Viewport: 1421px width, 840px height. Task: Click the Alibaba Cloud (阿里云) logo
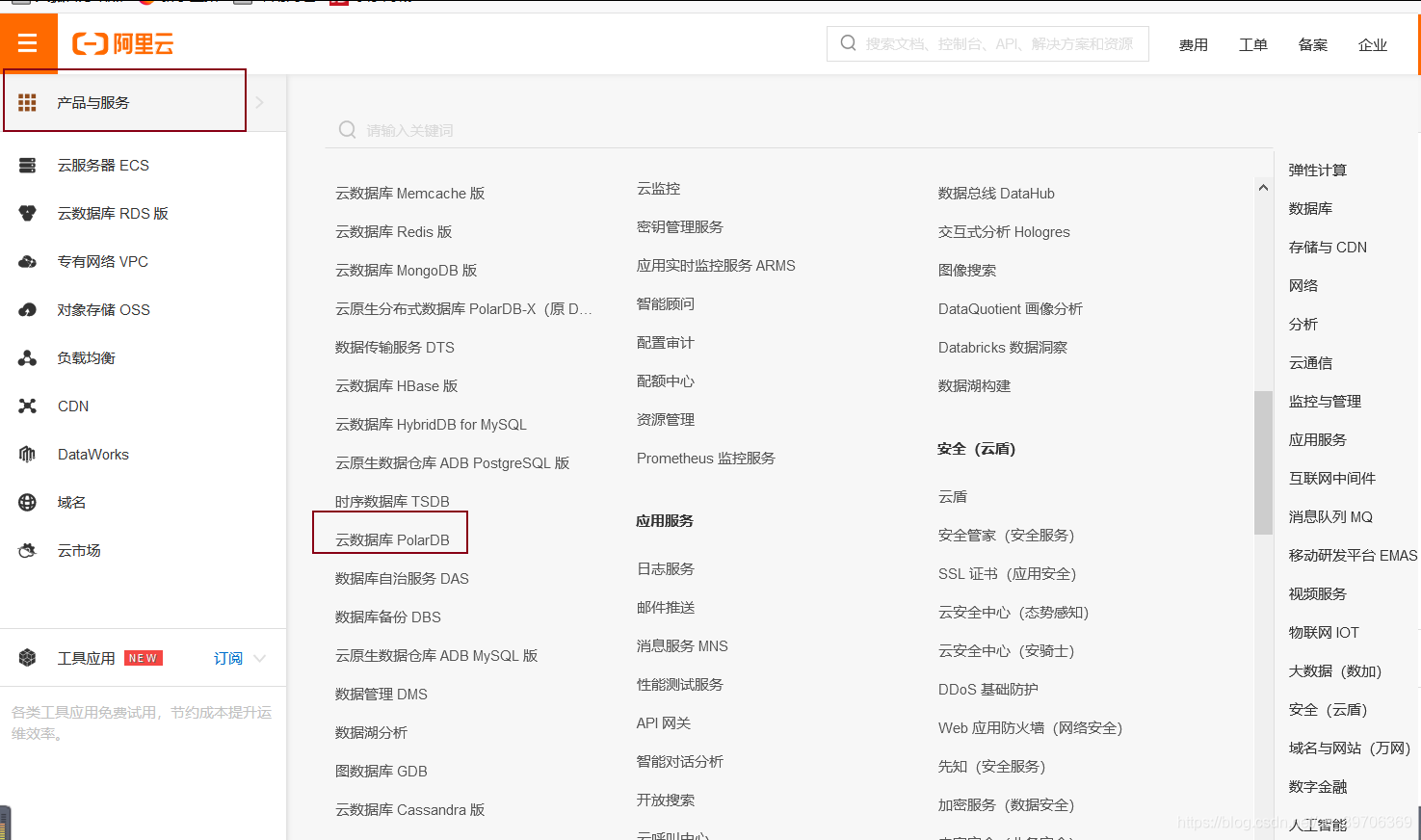point(123,42)
